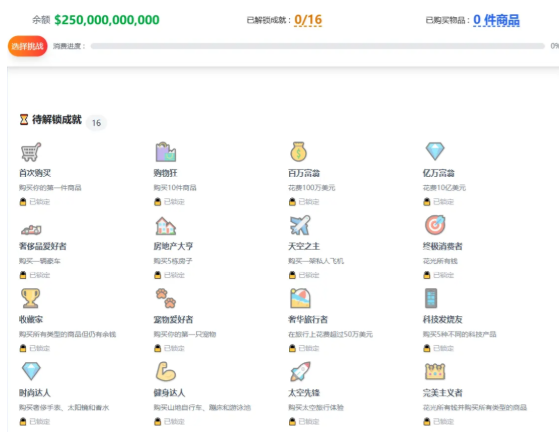Click the shopping bag icon for 购物狂
Image resolution: width=559 pixels, height=434 pixels.
point(165,152)
